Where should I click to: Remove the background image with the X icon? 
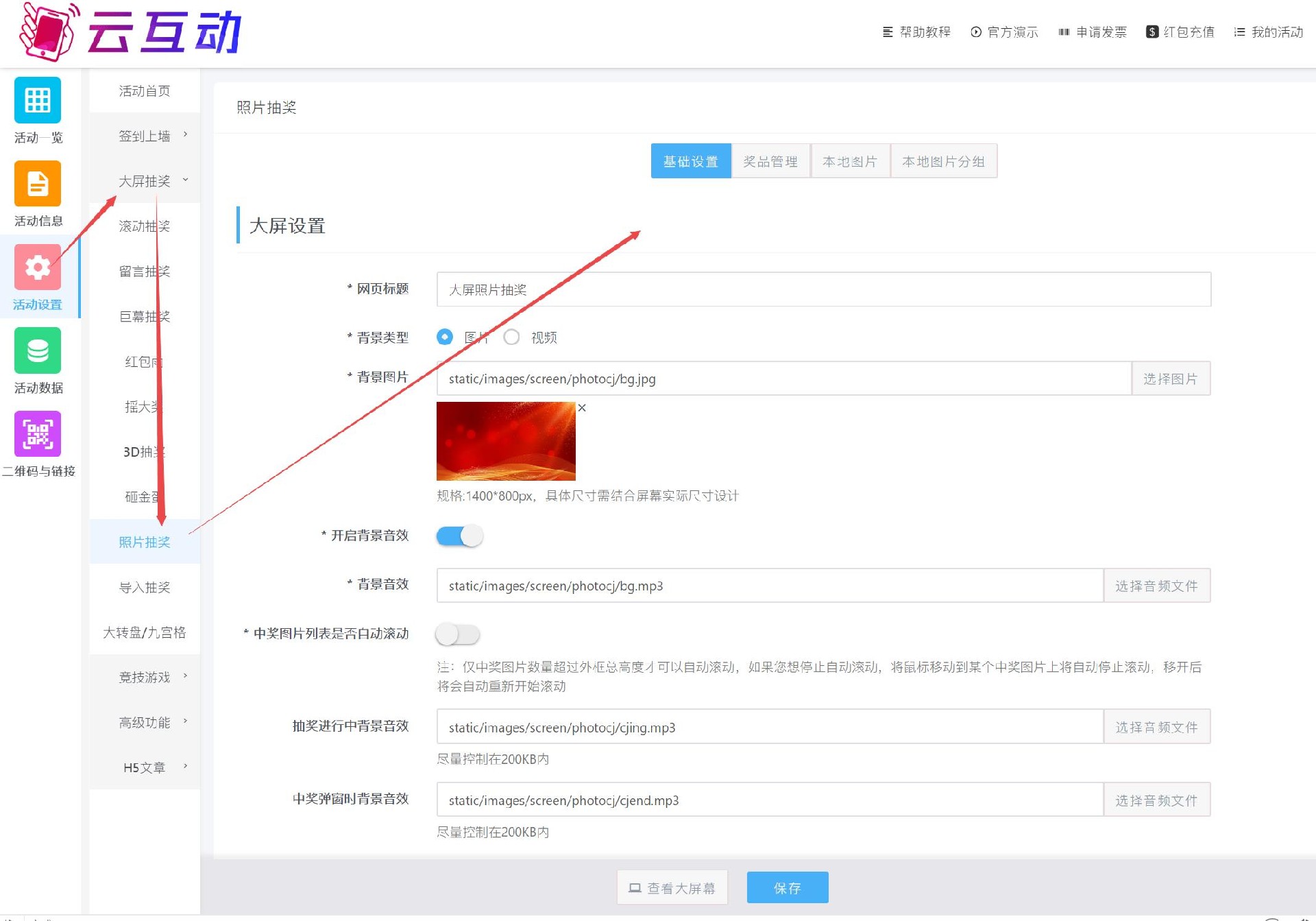point(582,407)
